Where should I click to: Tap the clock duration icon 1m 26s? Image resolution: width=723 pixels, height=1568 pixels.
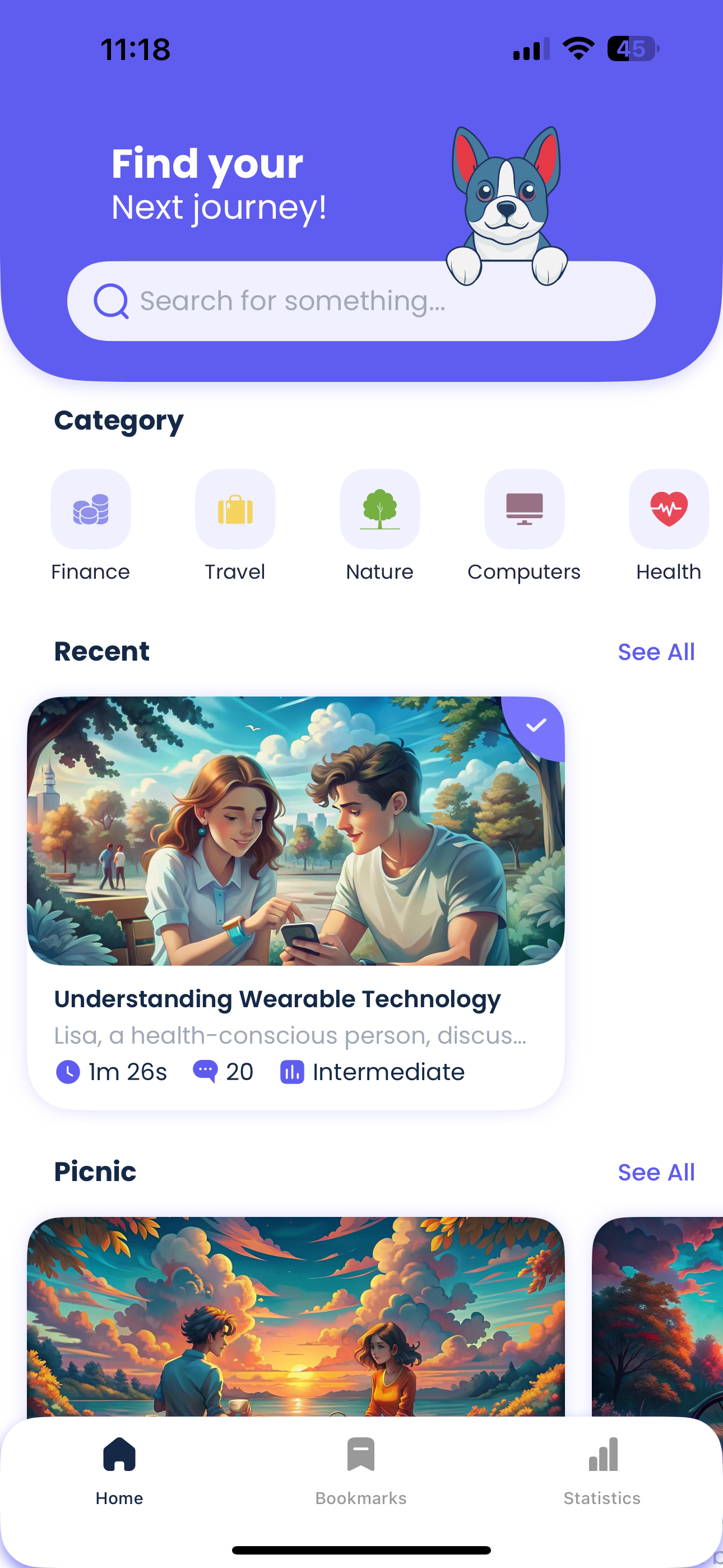(68, 1071)
